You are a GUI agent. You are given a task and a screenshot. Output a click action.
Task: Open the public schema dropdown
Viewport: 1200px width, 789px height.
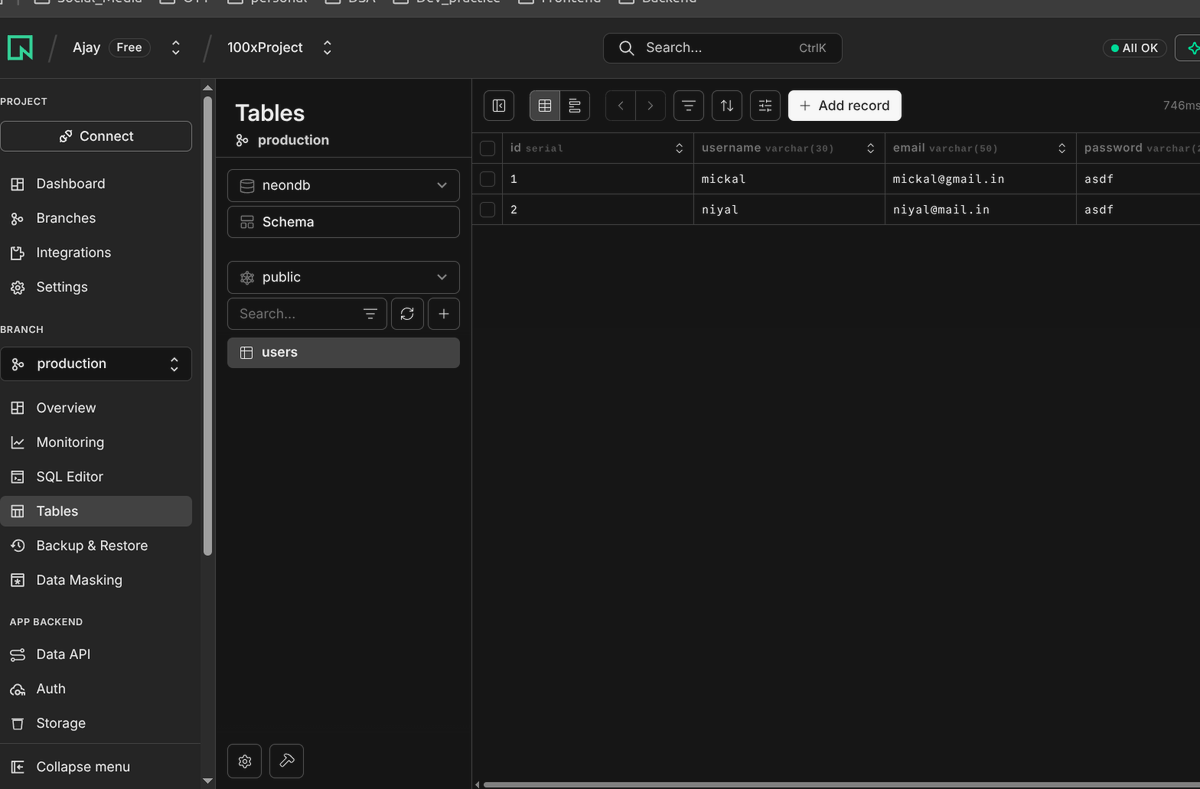[x=343, y=277]
